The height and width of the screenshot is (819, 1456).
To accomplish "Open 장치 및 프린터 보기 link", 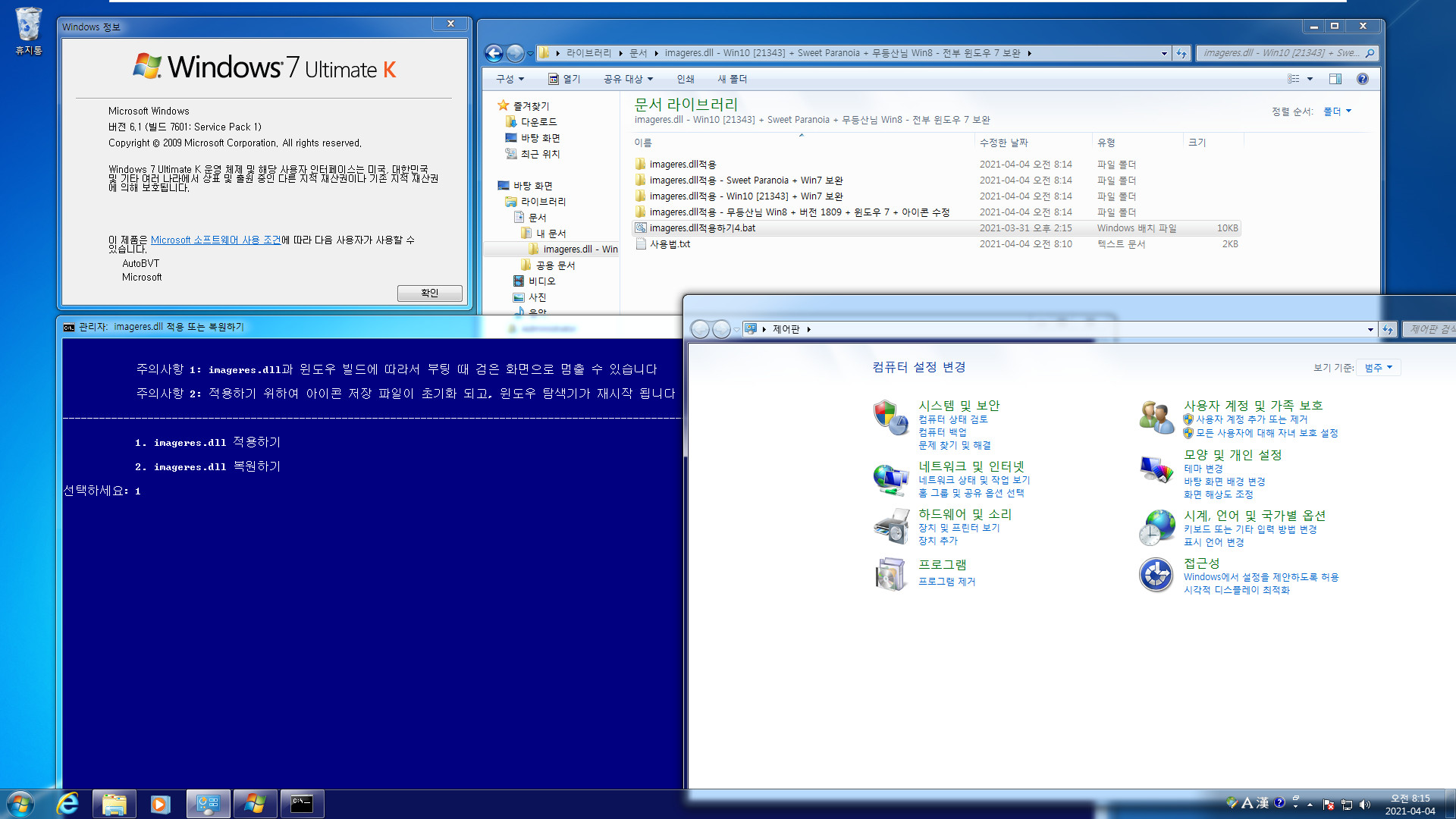I will point(959,528).
